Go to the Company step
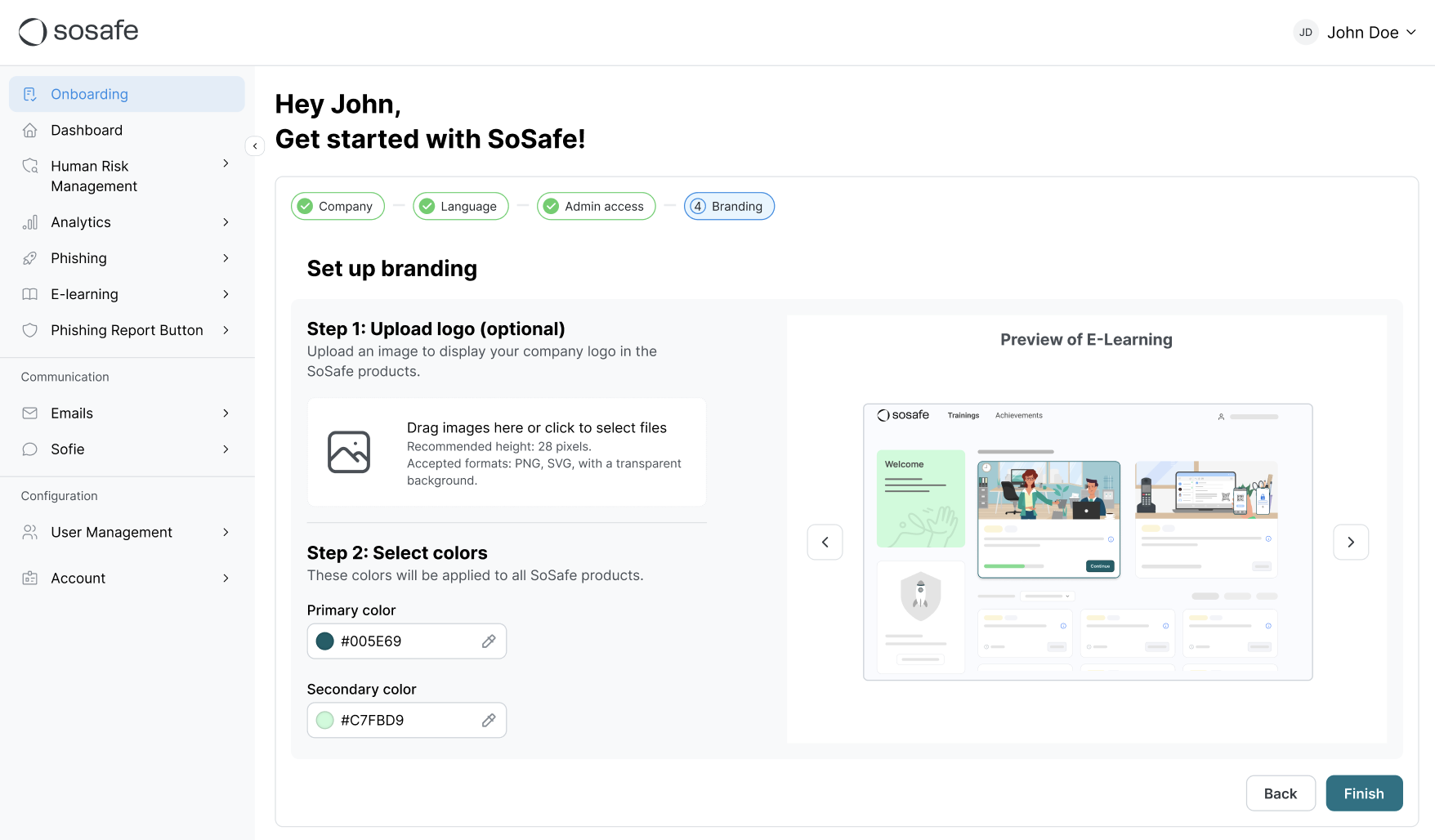The width and height of the screenshot is (1435, 840). point(338,207)
